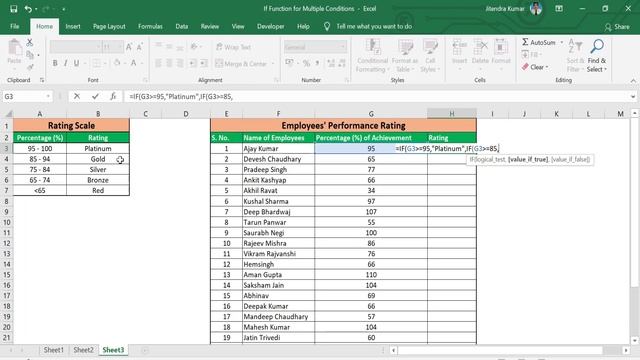Click the user profile picture

click(x=536, y=8)
